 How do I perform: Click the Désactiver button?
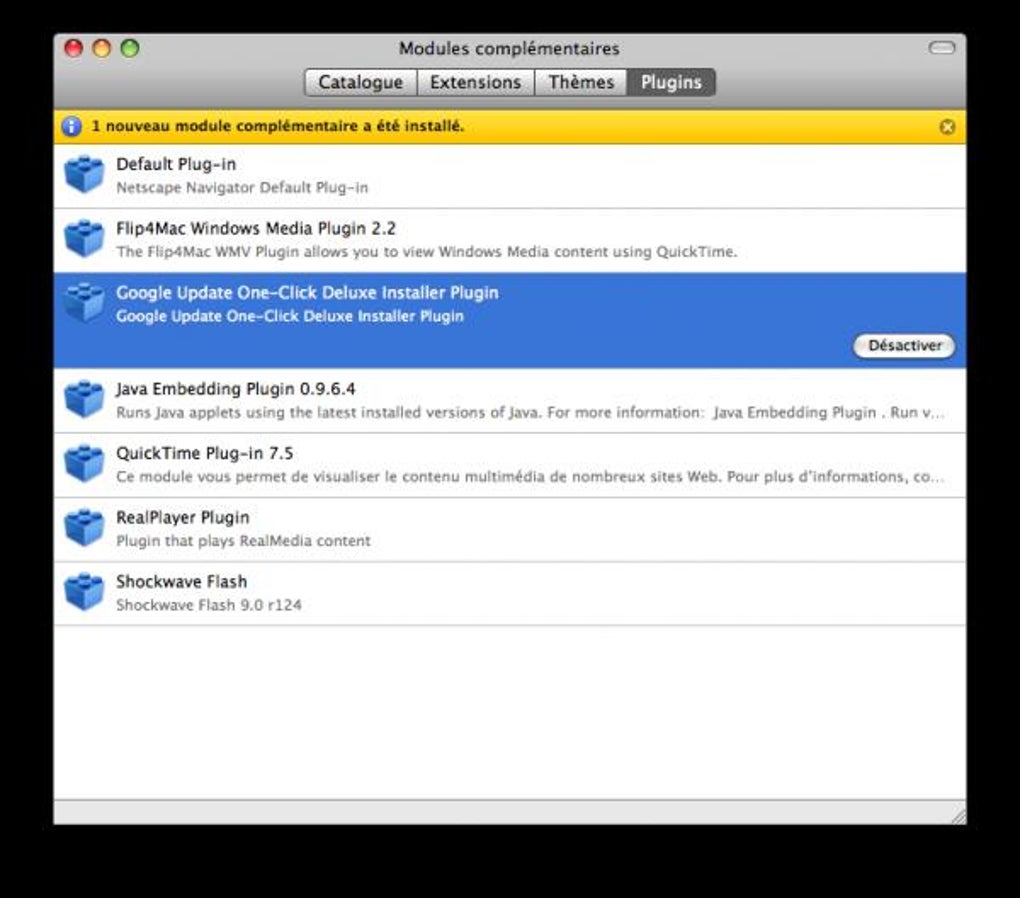tap(904, 346)
